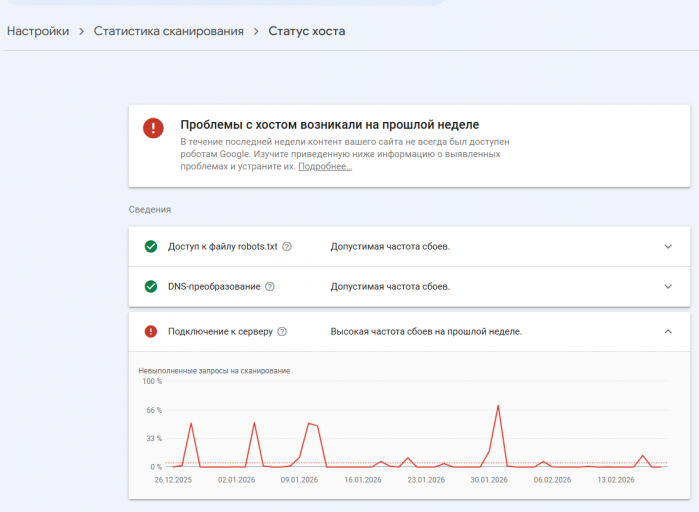This screenshot has width=699, height=512.
Task: Collapse the Подключение к серверу section
Action: pos(668,332)
